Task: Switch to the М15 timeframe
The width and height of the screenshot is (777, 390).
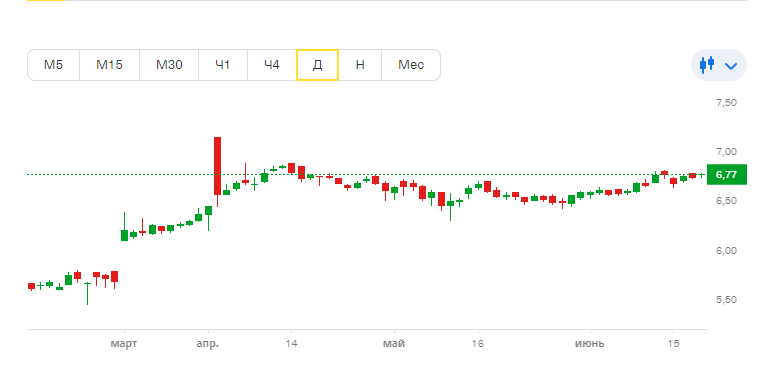Action: coord(110,65)
